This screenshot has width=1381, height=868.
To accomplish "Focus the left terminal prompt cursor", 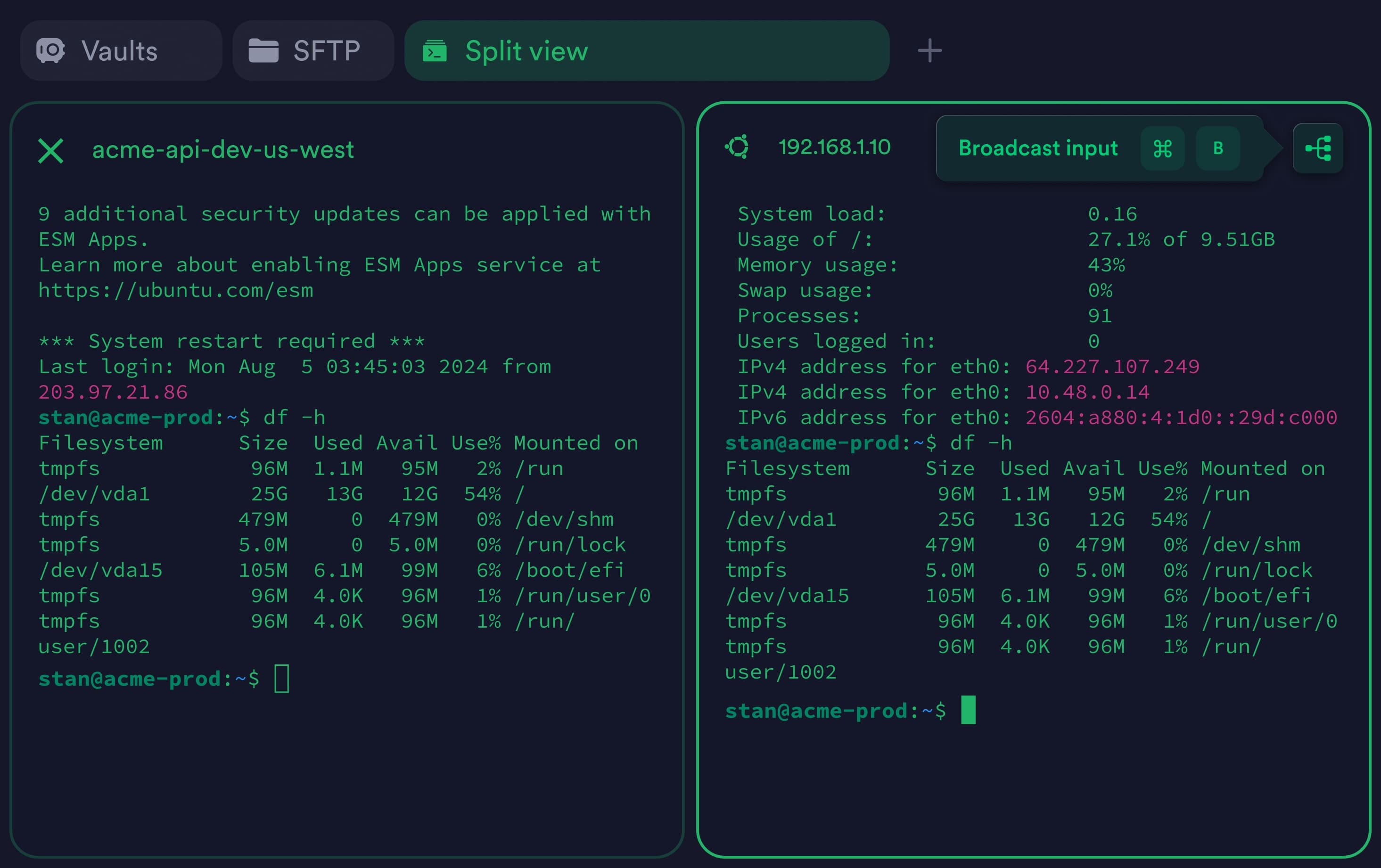I will 281,679.
